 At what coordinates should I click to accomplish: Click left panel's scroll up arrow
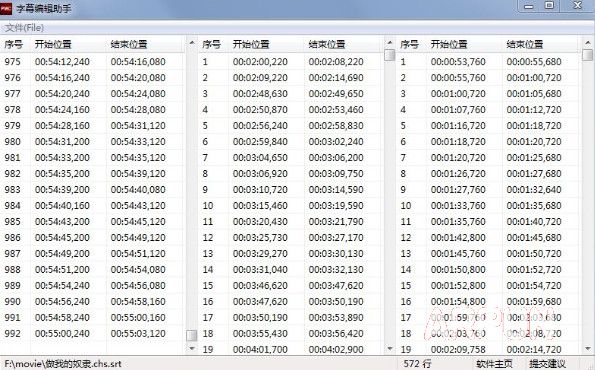pos(192,43)
